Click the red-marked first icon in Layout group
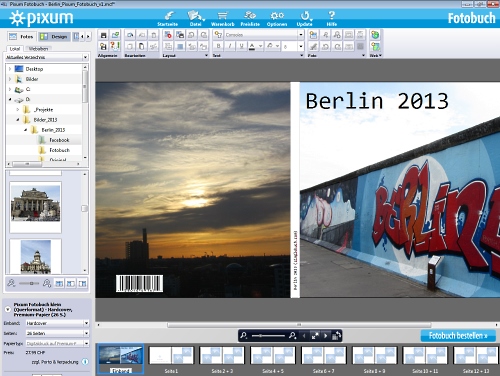 [168, 35]
